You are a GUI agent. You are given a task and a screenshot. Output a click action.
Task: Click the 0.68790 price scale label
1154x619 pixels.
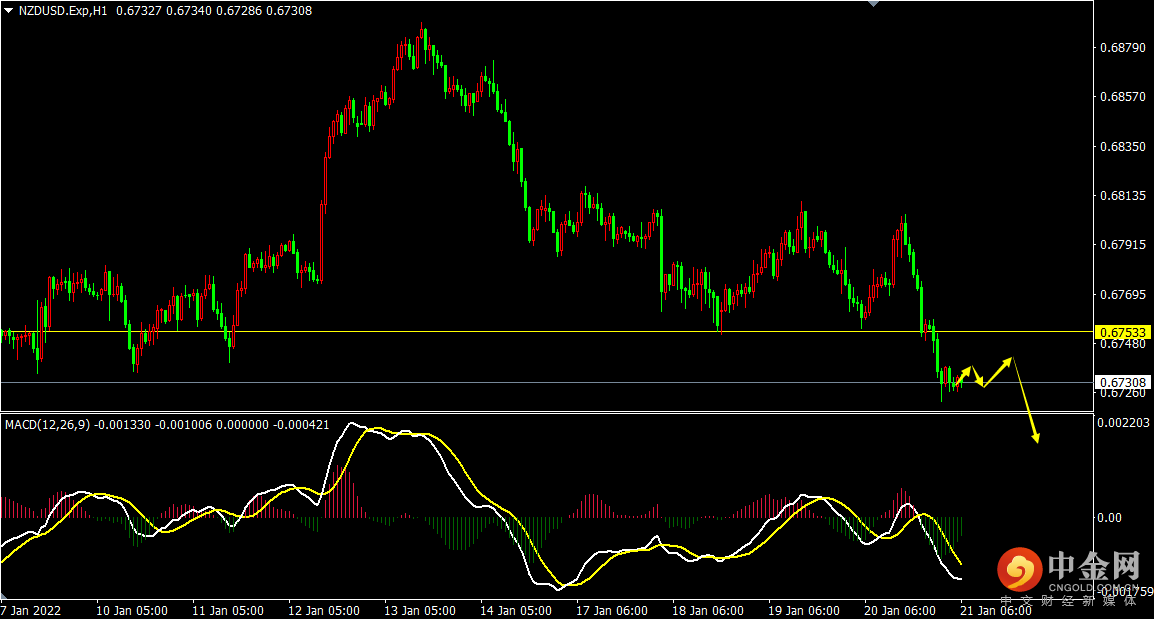click(x=1121, y=48)
